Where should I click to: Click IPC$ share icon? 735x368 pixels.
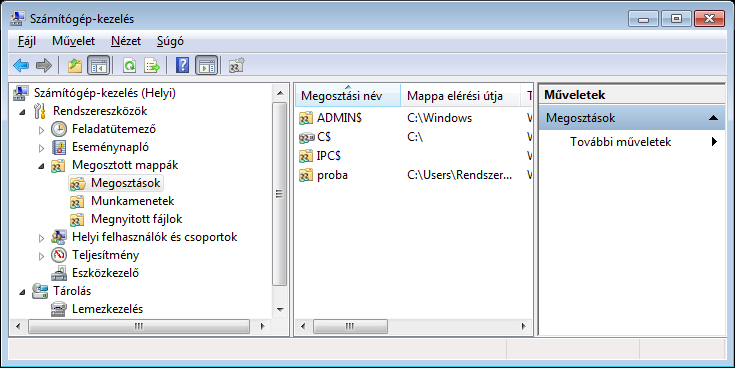tap(306, 156)
